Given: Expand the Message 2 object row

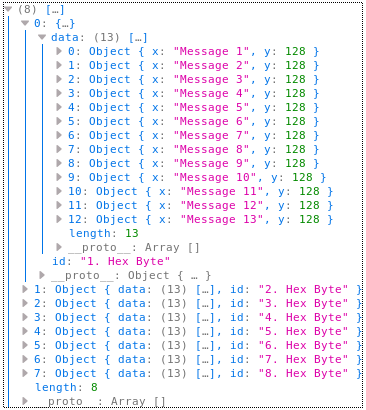Looking at the screenshot, I should [59, 65].
